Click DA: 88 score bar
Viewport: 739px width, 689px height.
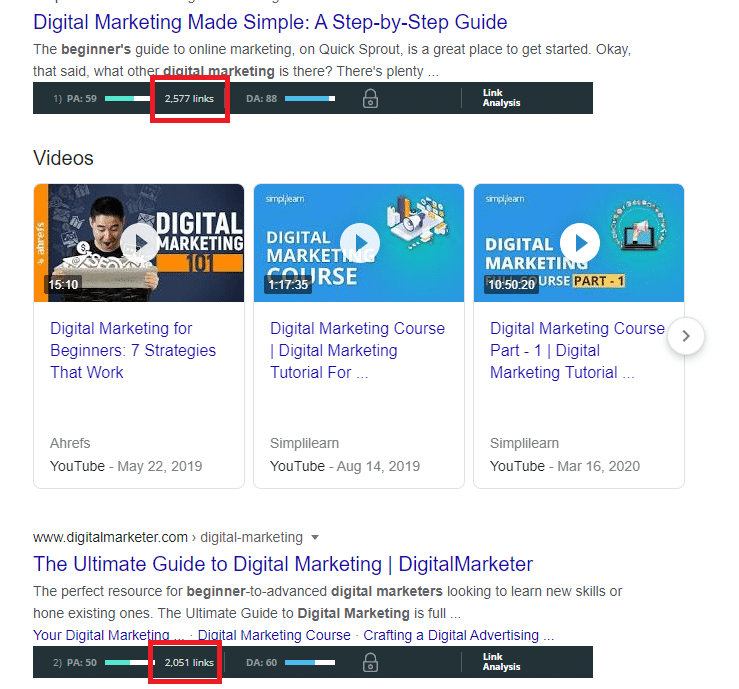[310, 98]
